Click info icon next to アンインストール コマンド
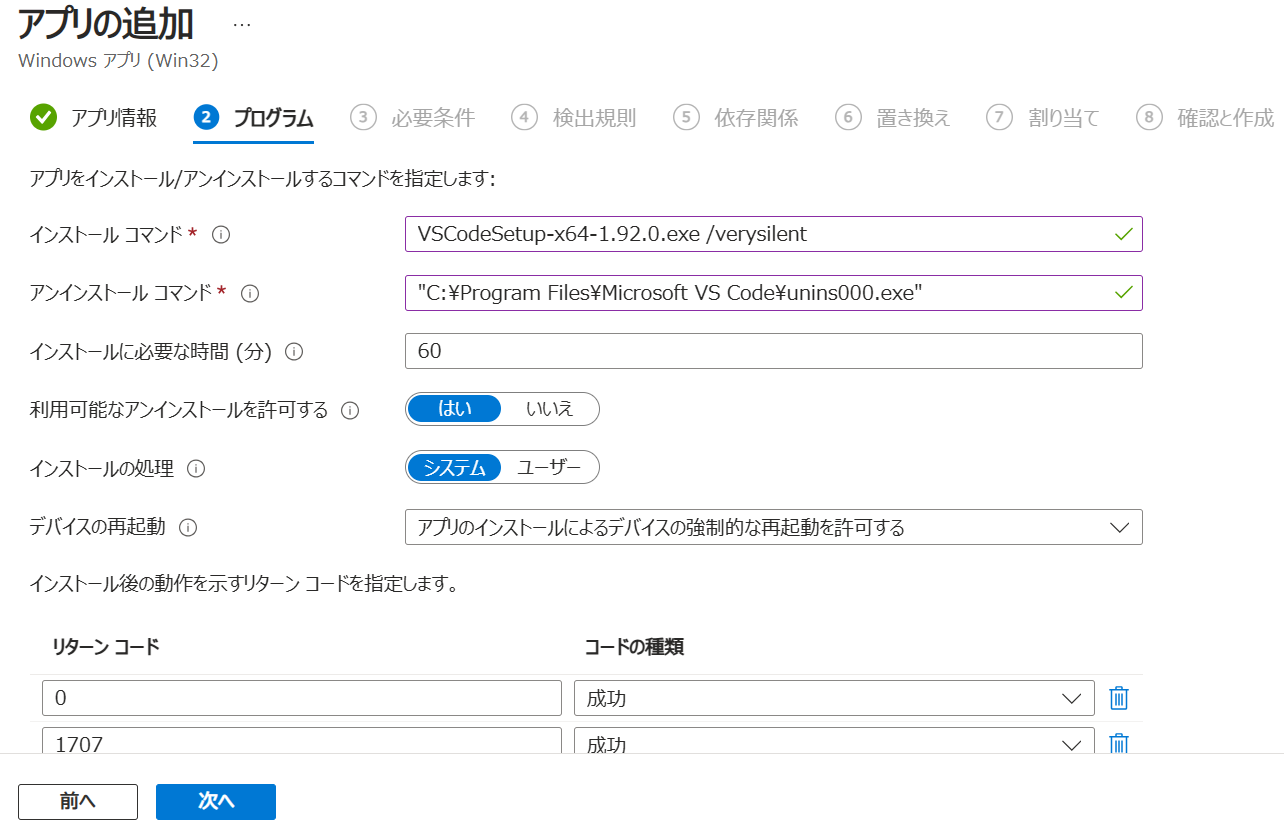 pyautogui.click(x=250, y=294)
